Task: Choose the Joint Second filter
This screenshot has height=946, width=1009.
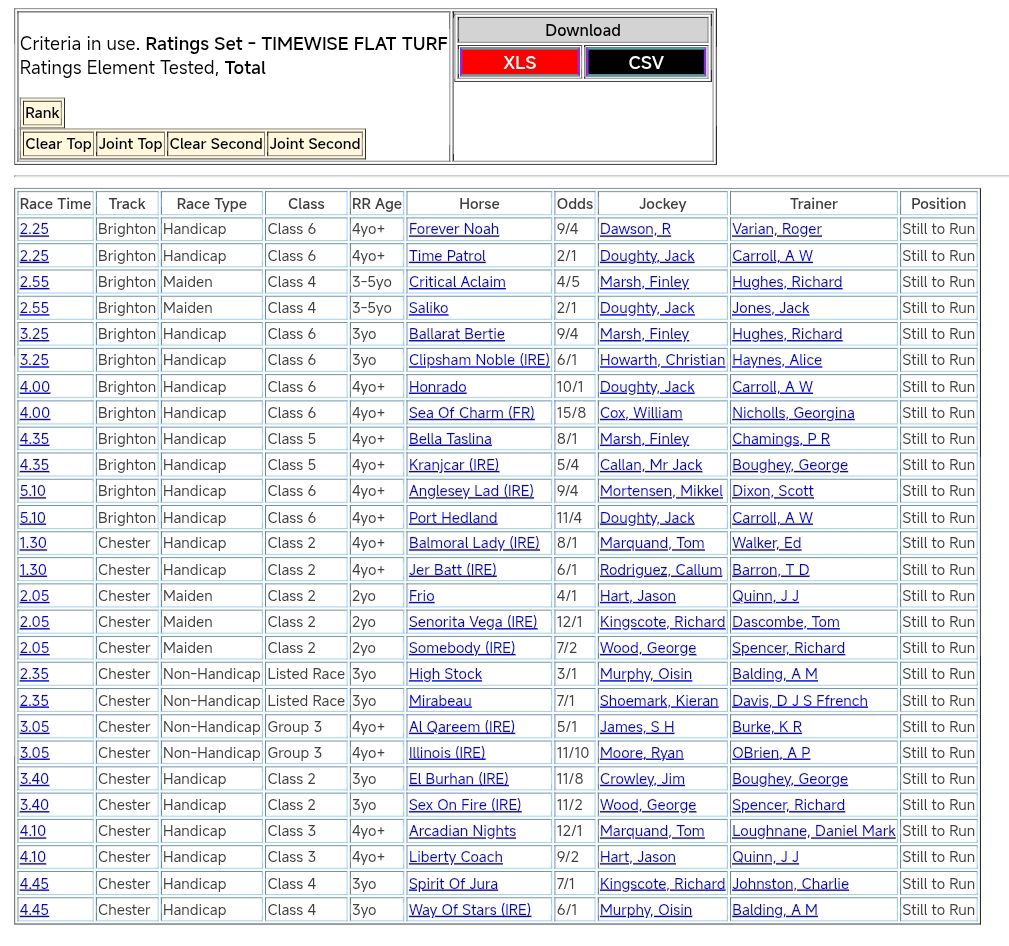Action: [x=314, y=144]
